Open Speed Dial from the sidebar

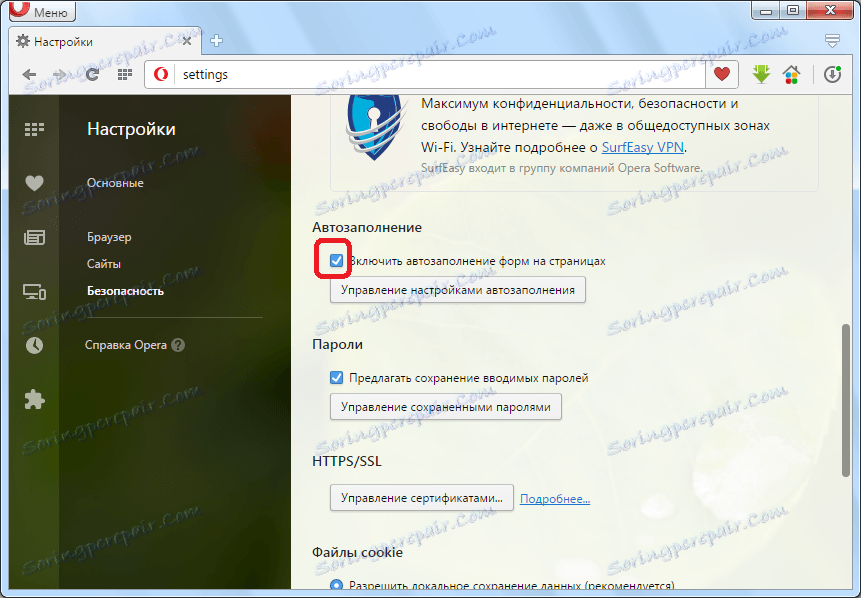coord(34,130)
